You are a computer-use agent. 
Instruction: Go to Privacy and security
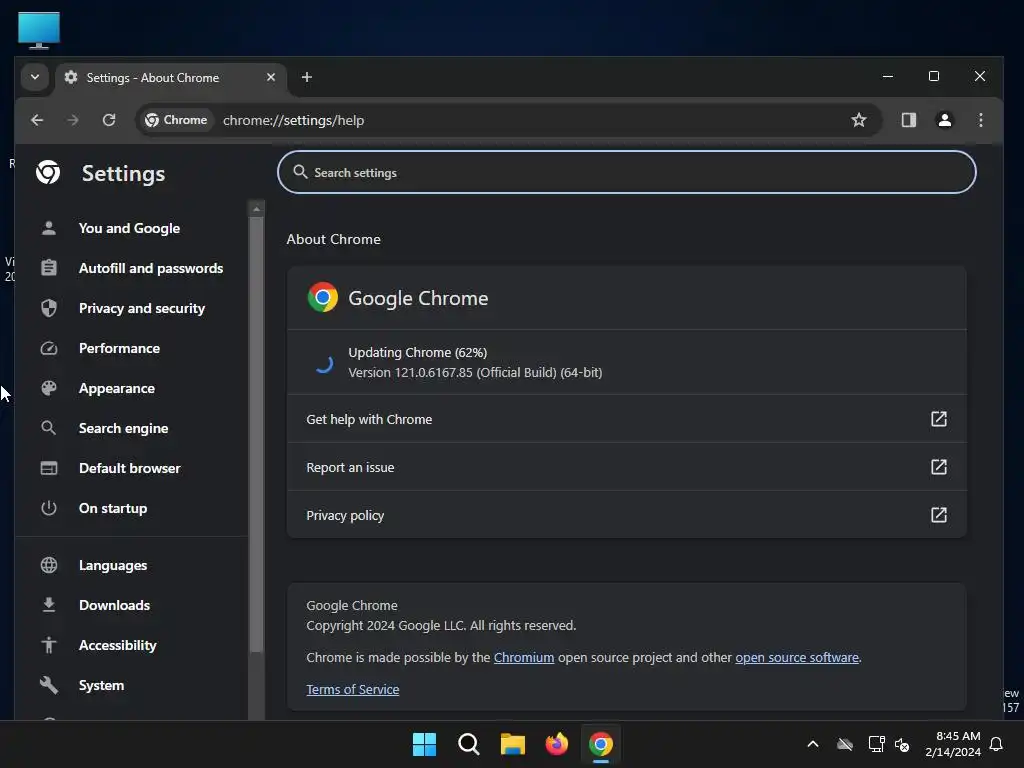142,308
